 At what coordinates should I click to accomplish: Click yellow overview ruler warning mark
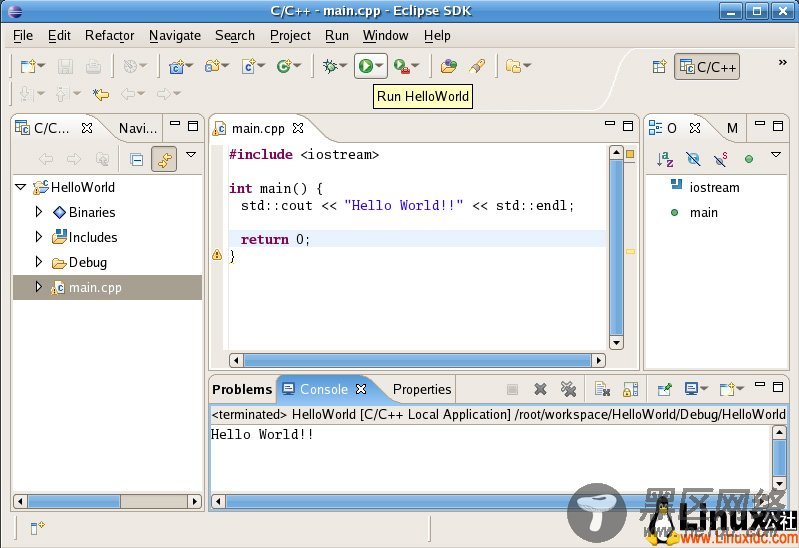click(630, 251)
